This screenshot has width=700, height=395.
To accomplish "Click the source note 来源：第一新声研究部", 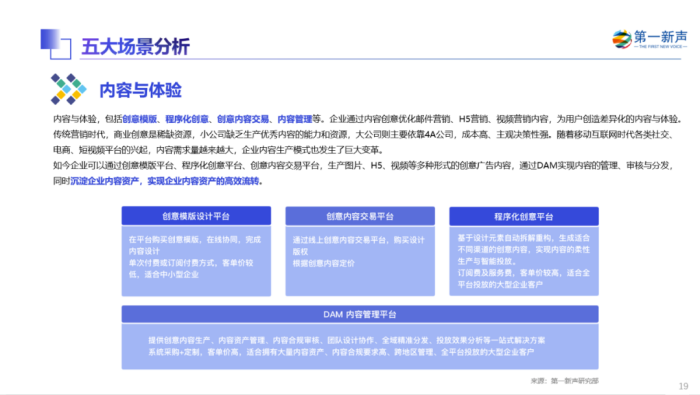I will [x=564, y=381].
